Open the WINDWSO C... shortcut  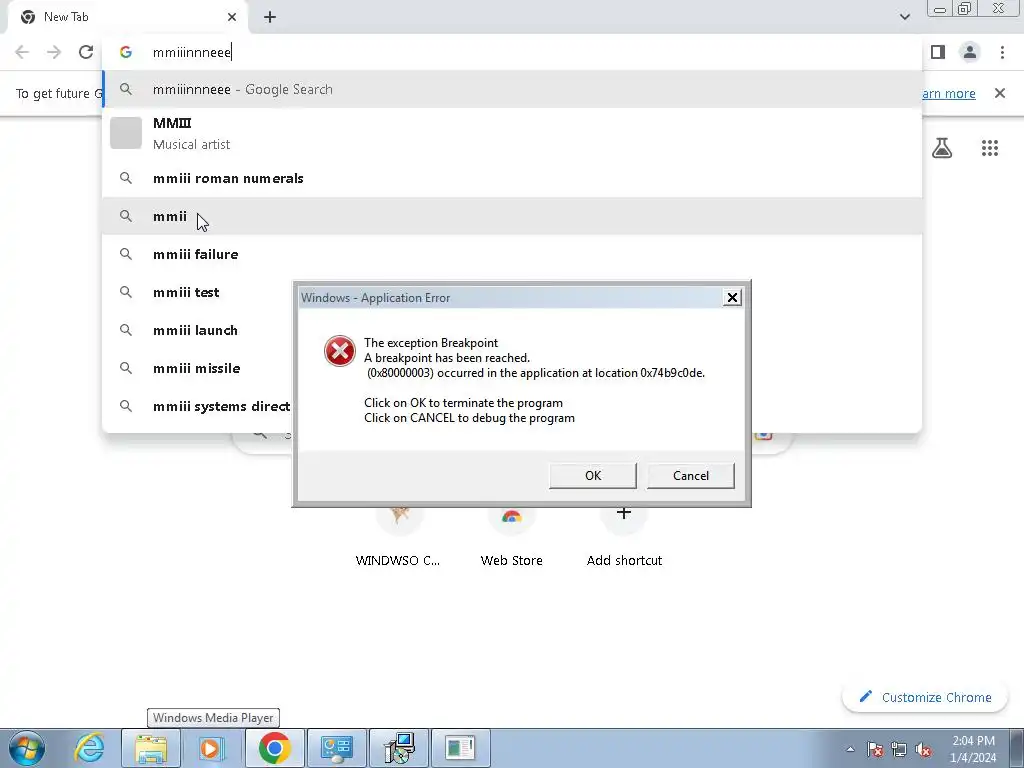click(398, 536)
